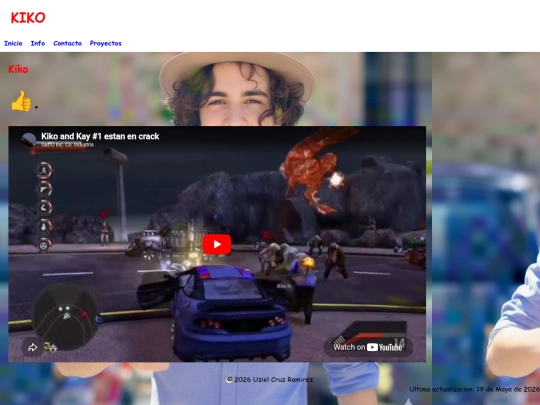The height and width of the screenshot is (405, 540).
Task: Click the thumbs up emoji
Action: tap(21, 101)
